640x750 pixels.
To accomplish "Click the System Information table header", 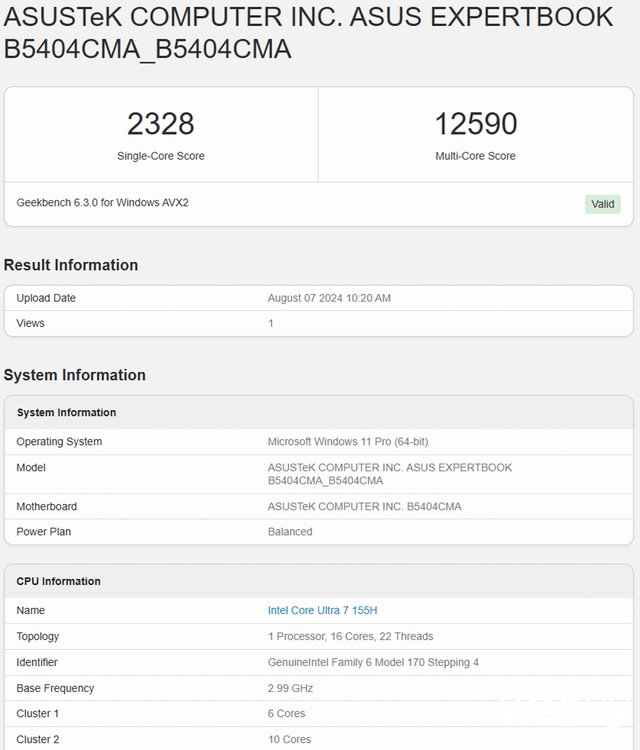I will click(x=66, y=412).
